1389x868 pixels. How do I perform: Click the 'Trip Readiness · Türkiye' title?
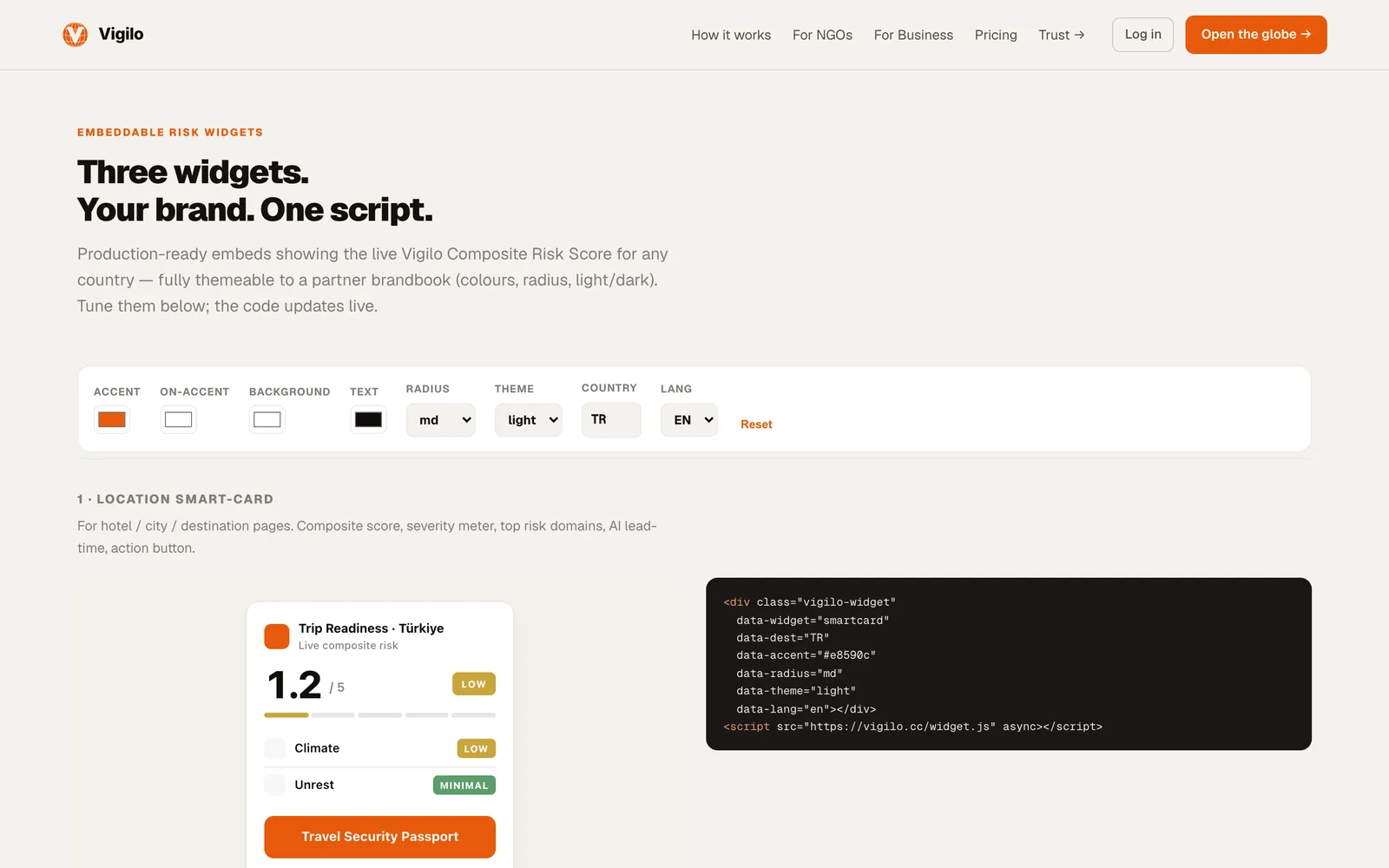[x=371, y=628]
